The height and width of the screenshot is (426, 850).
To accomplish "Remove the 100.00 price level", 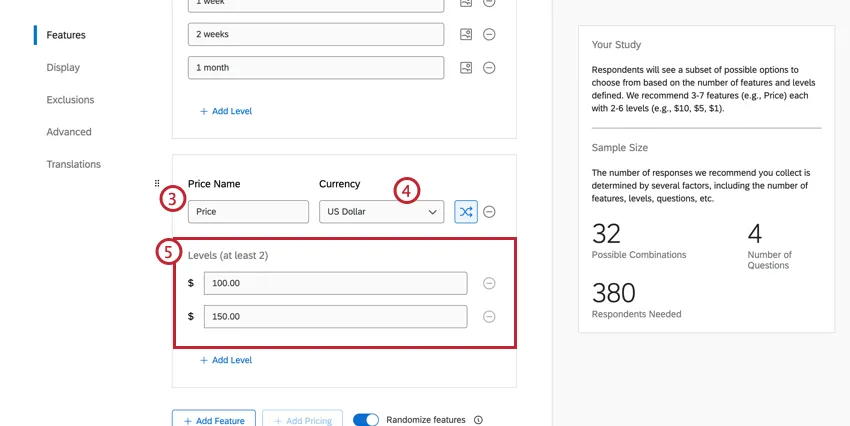I will tap(489, 283).
